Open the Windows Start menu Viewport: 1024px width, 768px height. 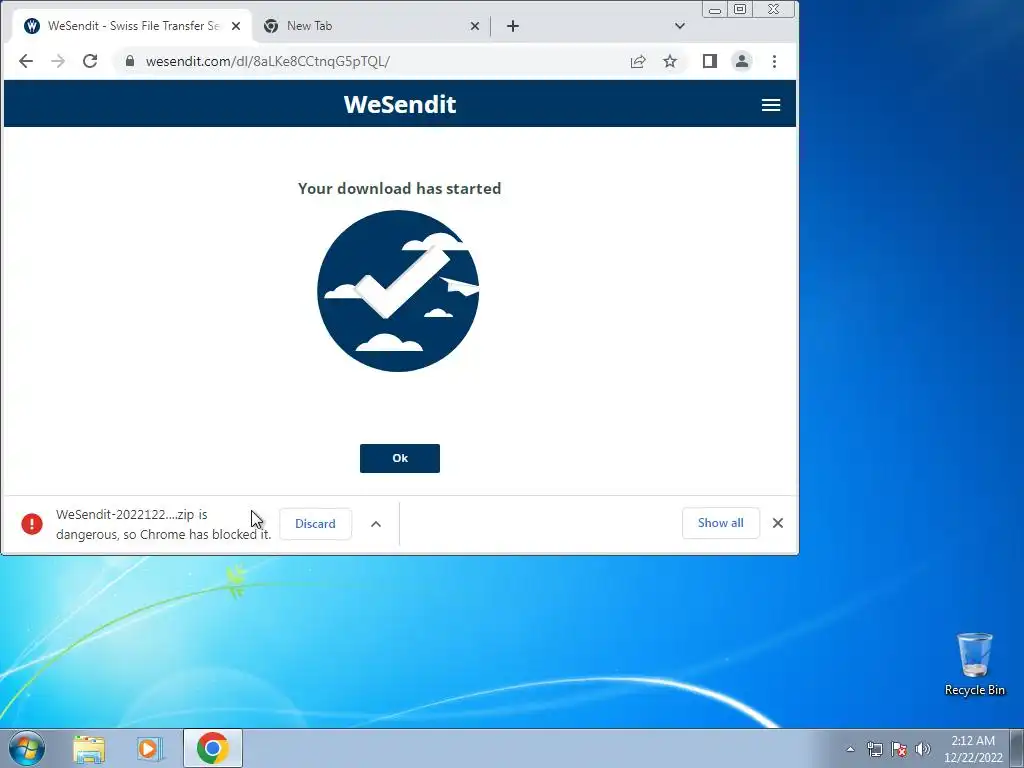[x=27, y=748]
